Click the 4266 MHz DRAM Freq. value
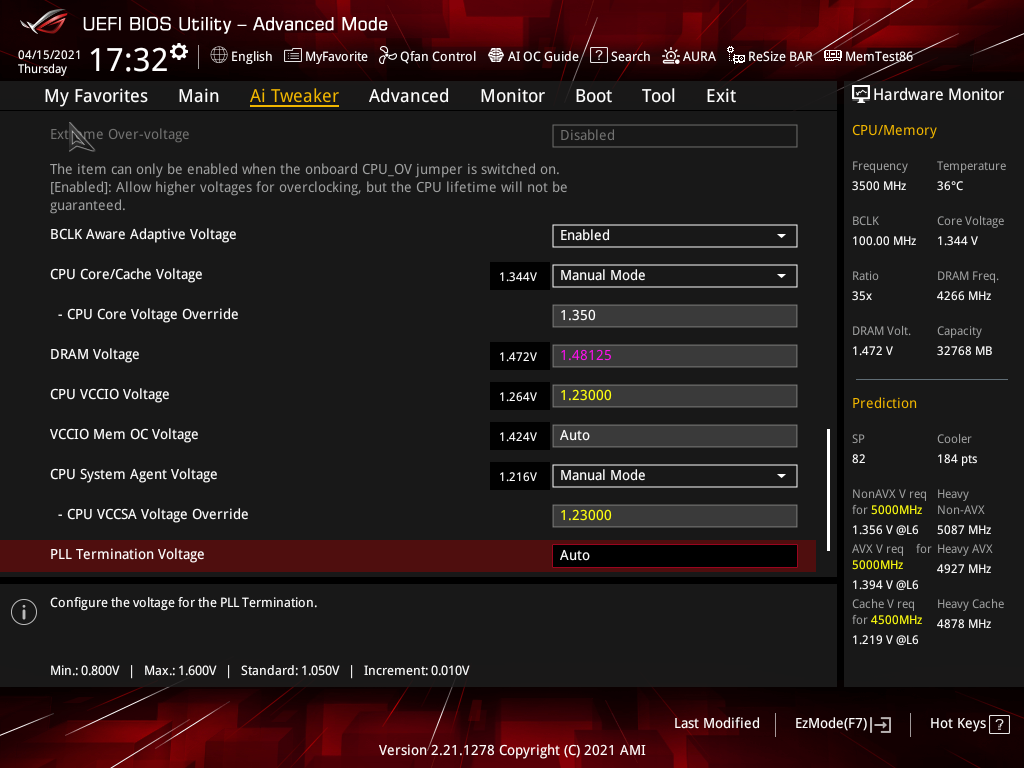 [x=964, y=296]
